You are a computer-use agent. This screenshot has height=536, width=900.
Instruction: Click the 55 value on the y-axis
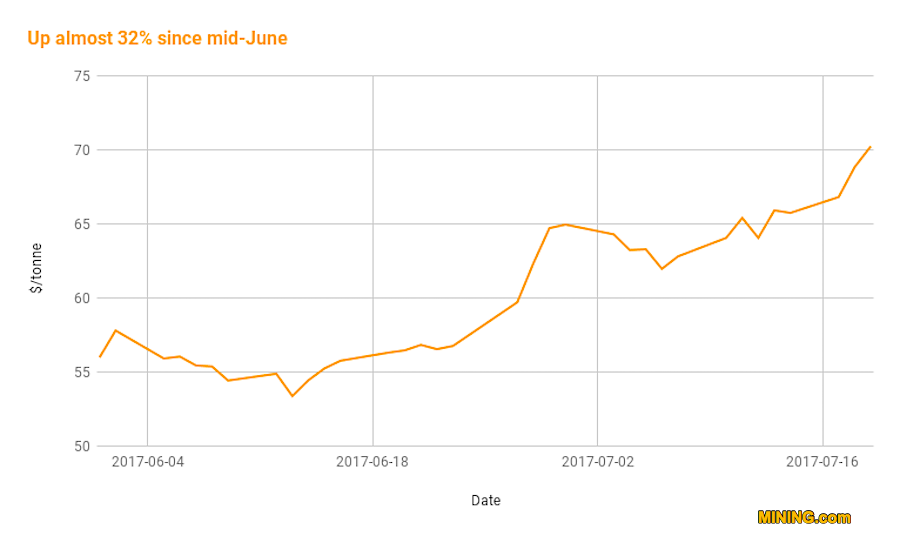82,372
